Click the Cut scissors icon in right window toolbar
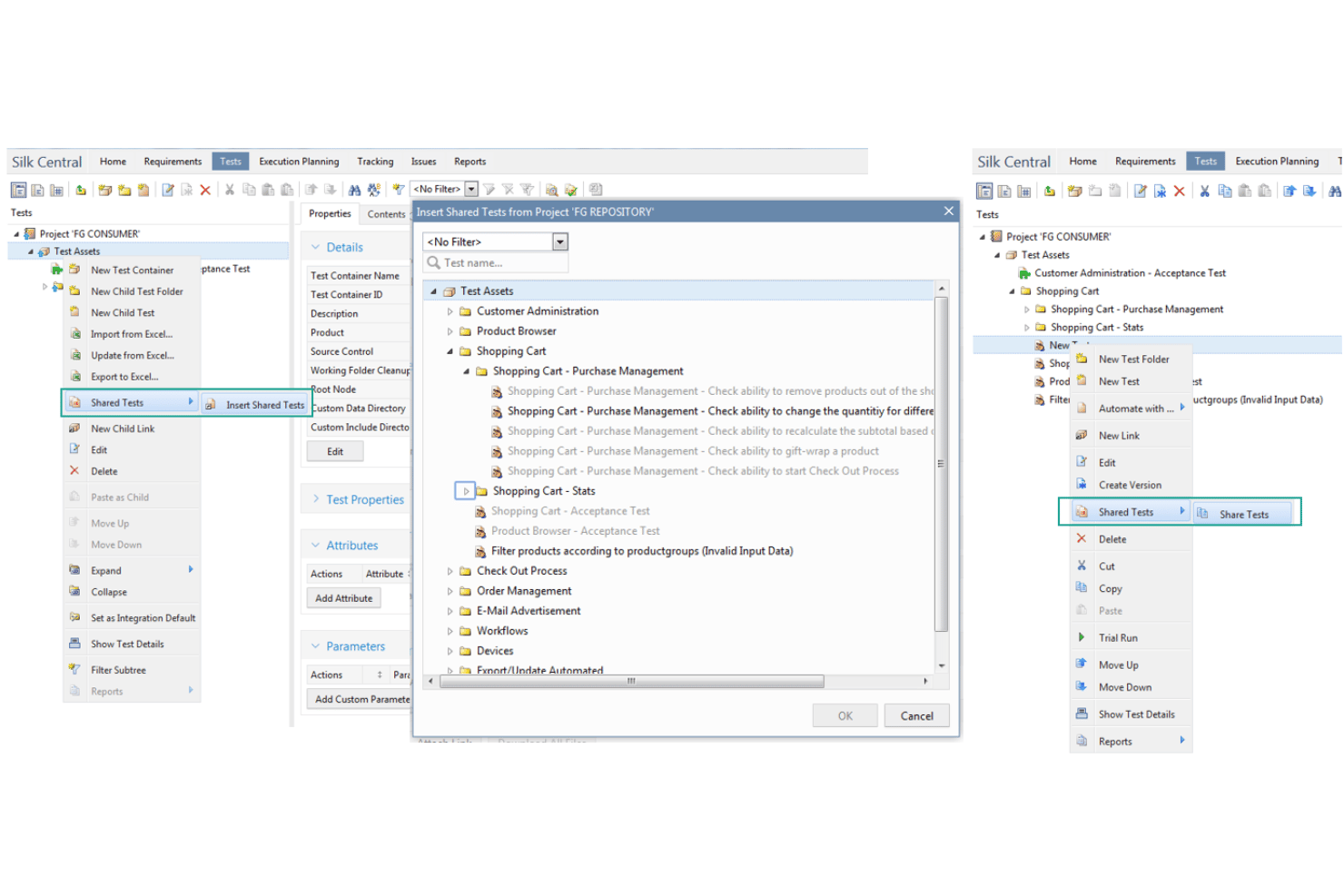The height and width of the screenshot is (896, 1344). coord(1204,191)
